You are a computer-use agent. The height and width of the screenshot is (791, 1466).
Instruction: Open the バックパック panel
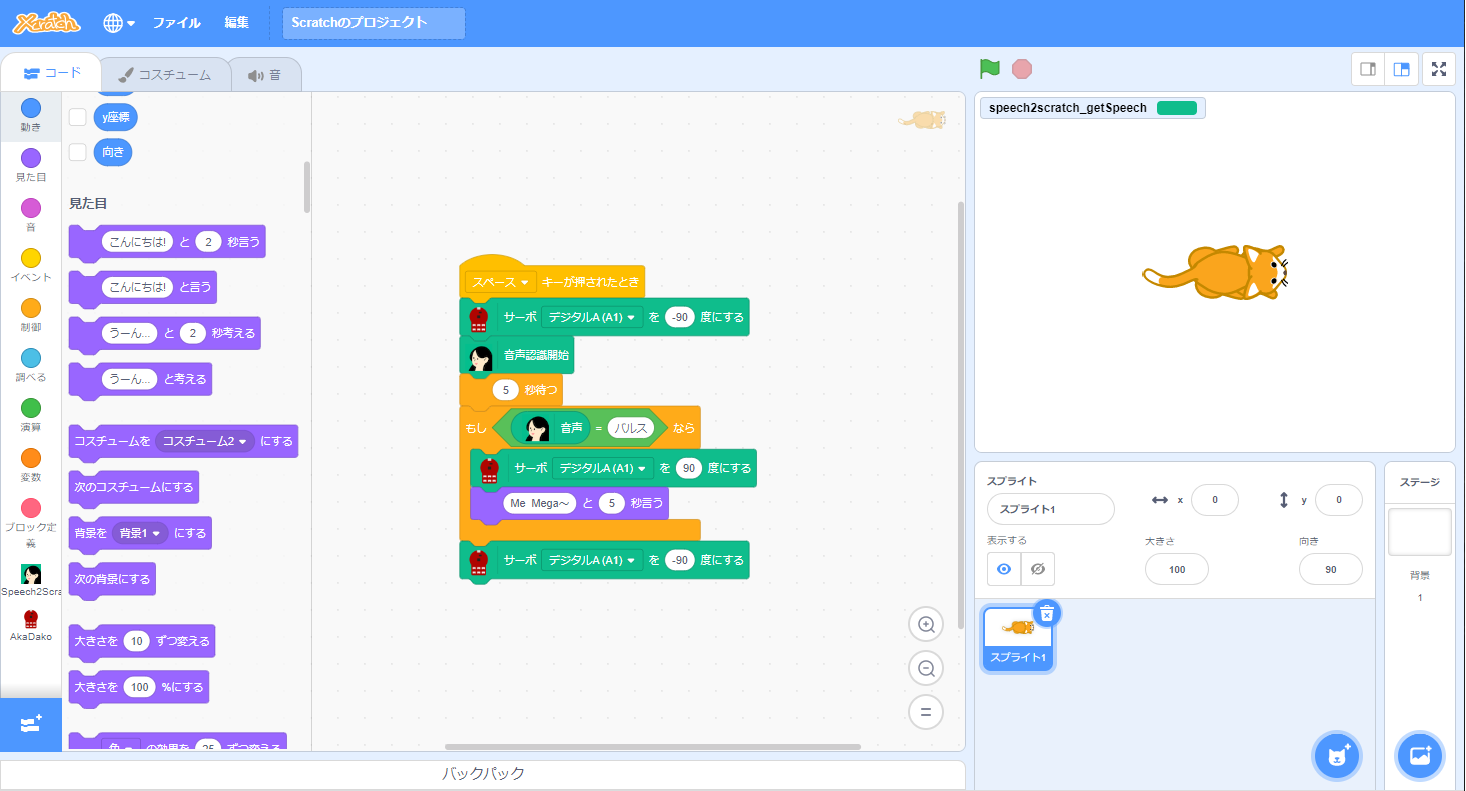(483, 774)
